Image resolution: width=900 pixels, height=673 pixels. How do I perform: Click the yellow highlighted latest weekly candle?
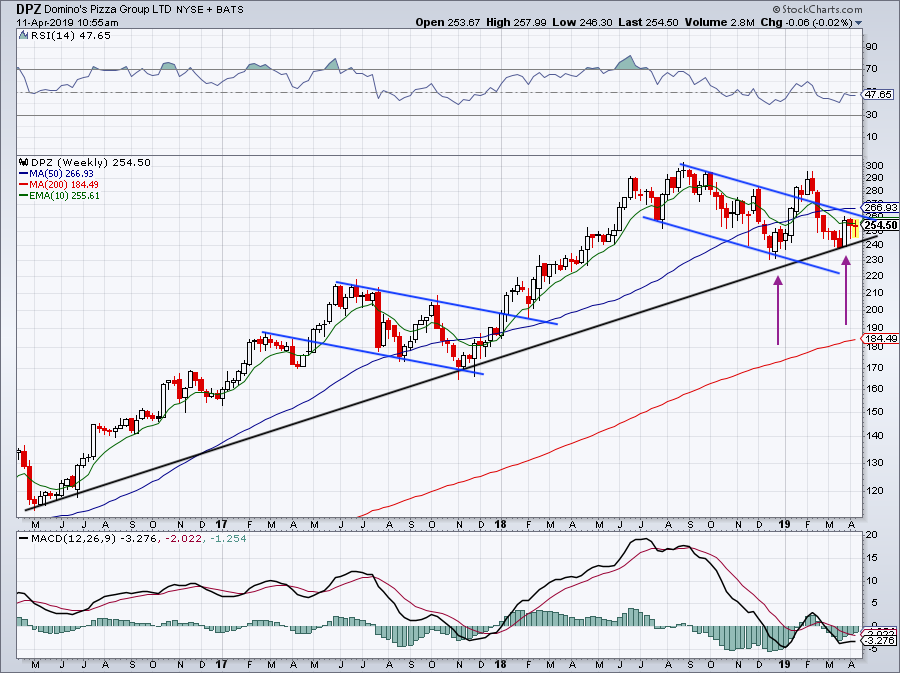click(x=855, y=228)
